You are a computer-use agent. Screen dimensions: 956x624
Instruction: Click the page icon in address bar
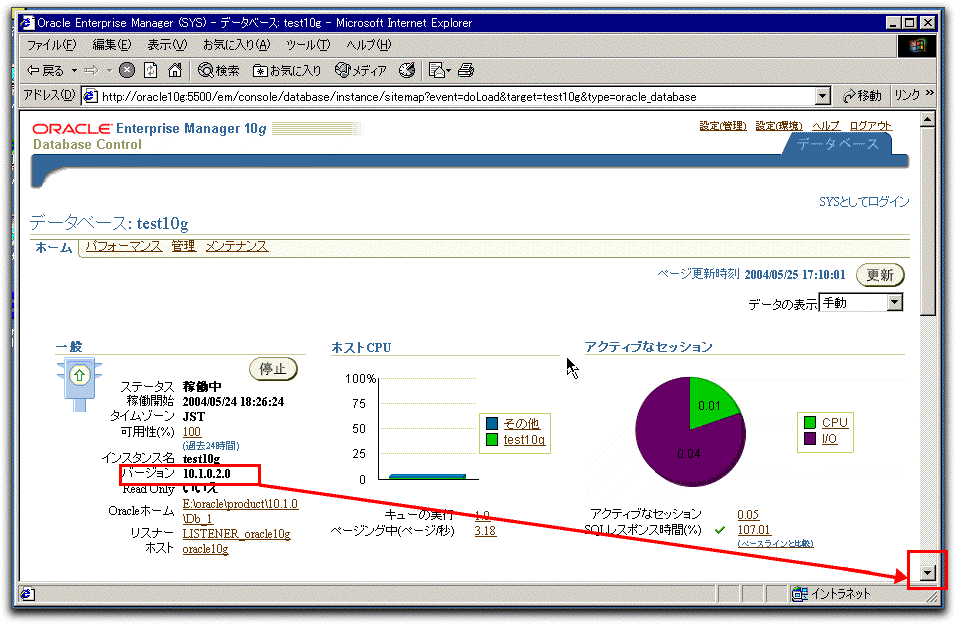90,96
